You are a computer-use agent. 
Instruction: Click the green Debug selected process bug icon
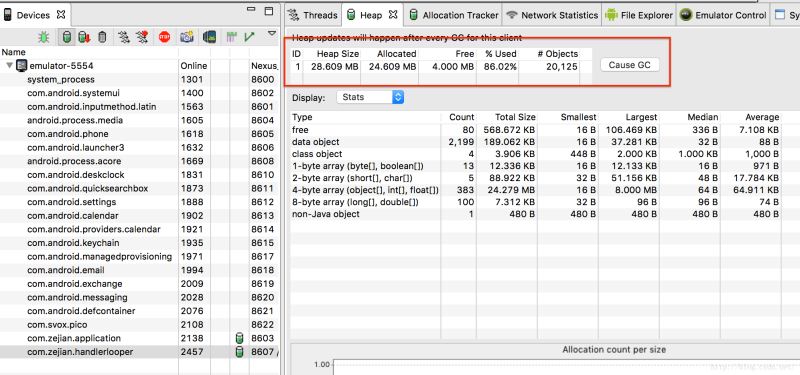44,37
